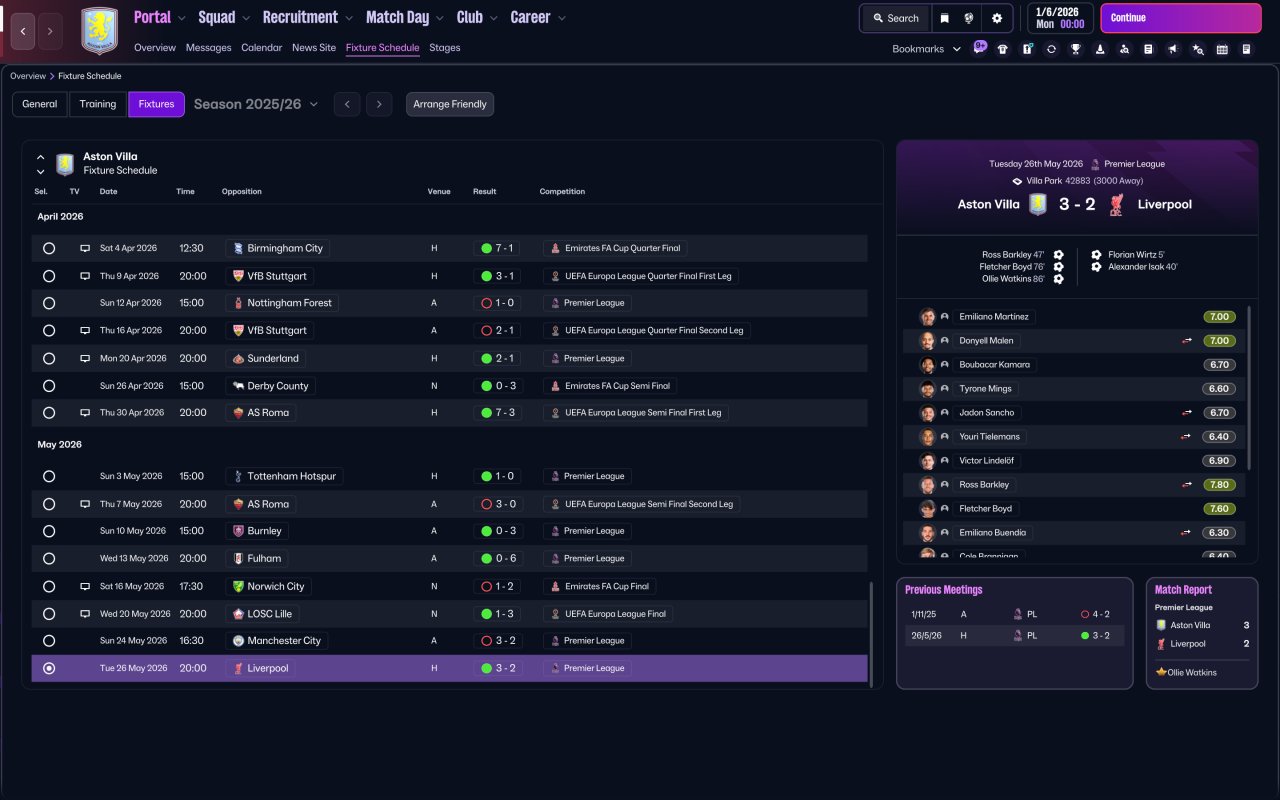Open the Stages tab
The height and width of the screenshot is (800, 1280).
point(445,48)
